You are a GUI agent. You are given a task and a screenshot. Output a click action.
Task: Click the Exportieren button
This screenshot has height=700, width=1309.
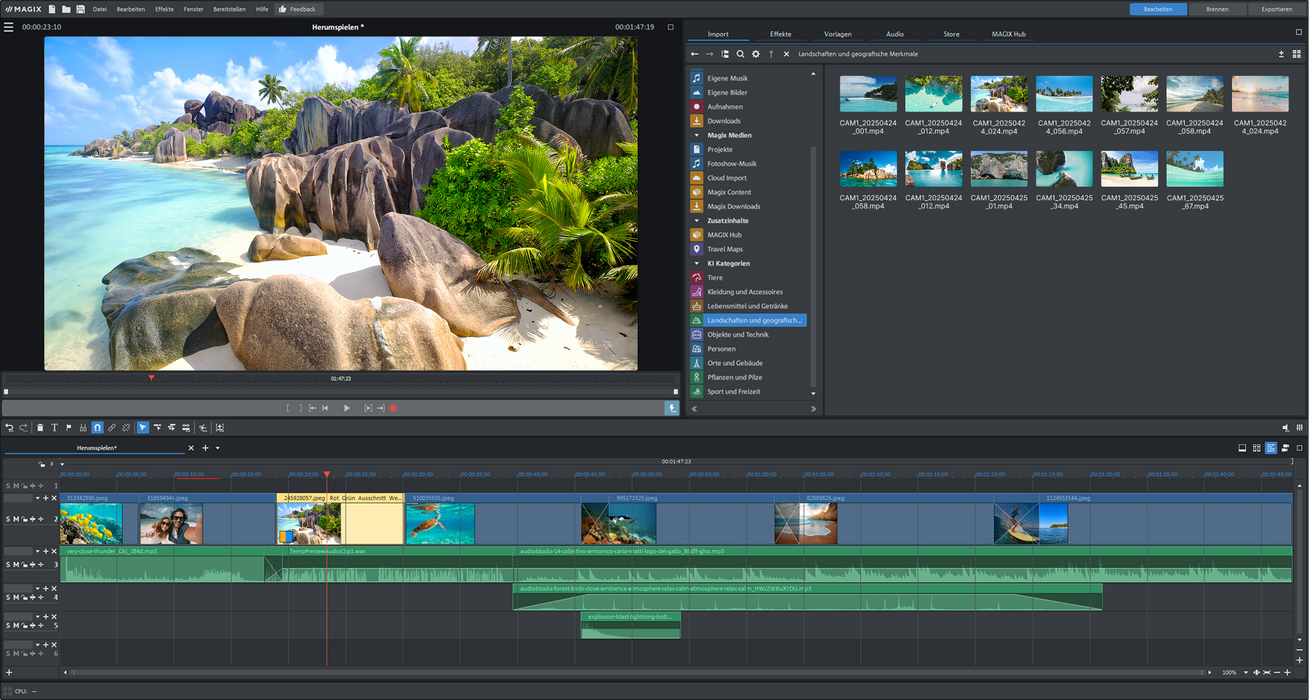click(x=1276, y=9)
